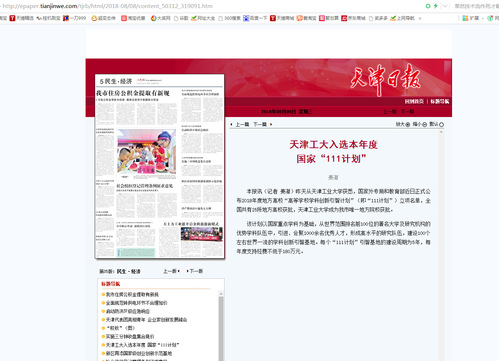Expand the bookmarks overflow chevron

(420, 18)
